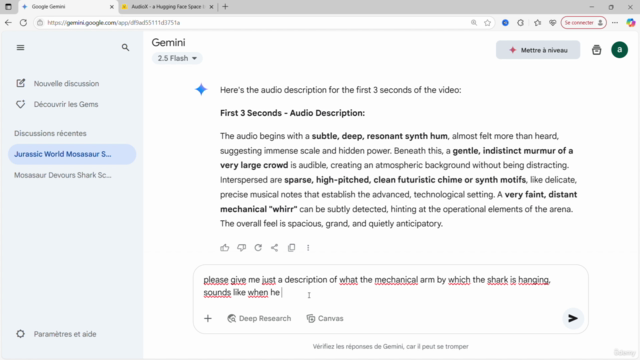
Task: Go back with the browser back arrow
Action: (8, 22)
